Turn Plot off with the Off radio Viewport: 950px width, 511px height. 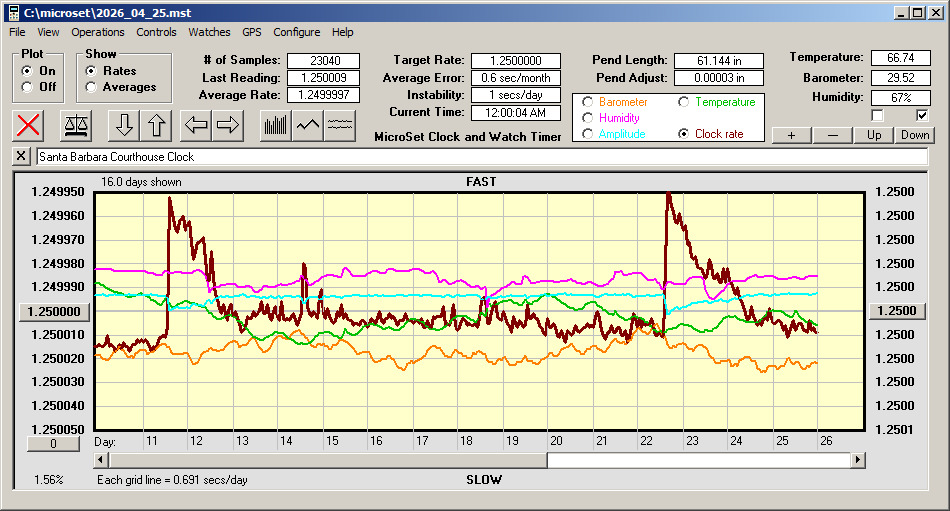[27, 87]
